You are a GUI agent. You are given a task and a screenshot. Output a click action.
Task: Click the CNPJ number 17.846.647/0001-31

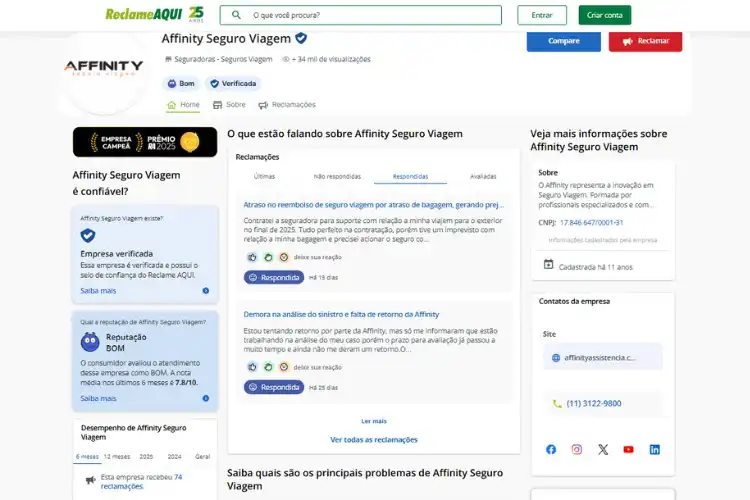click(x=592, y=222)
